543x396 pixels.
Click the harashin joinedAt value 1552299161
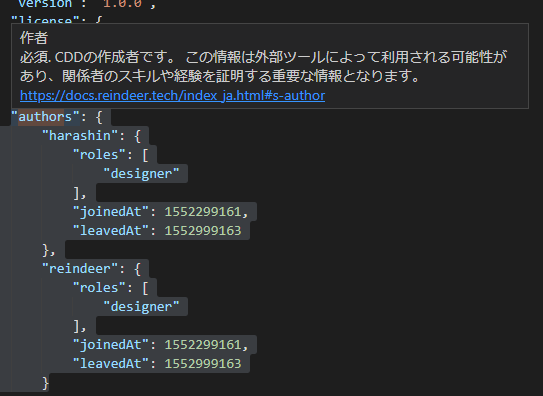(203, 212)
